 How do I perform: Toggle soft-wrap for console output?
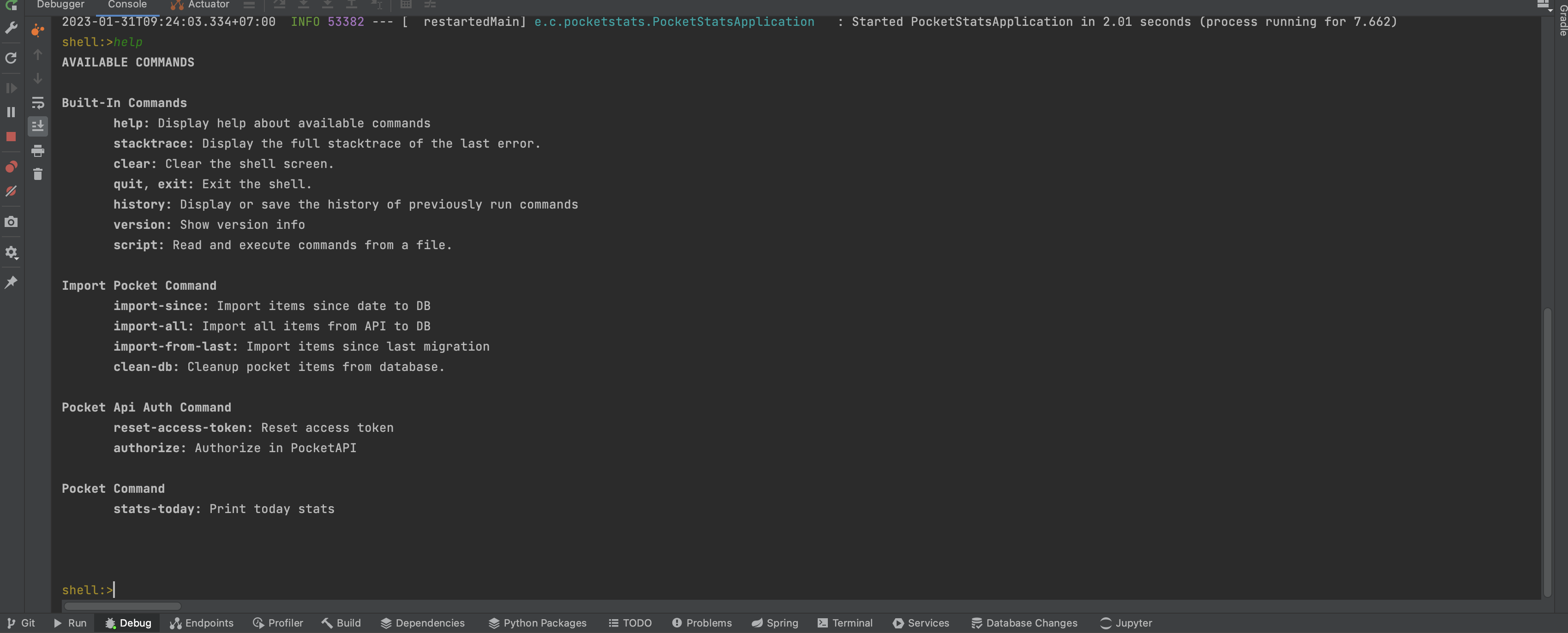(38, 102)
